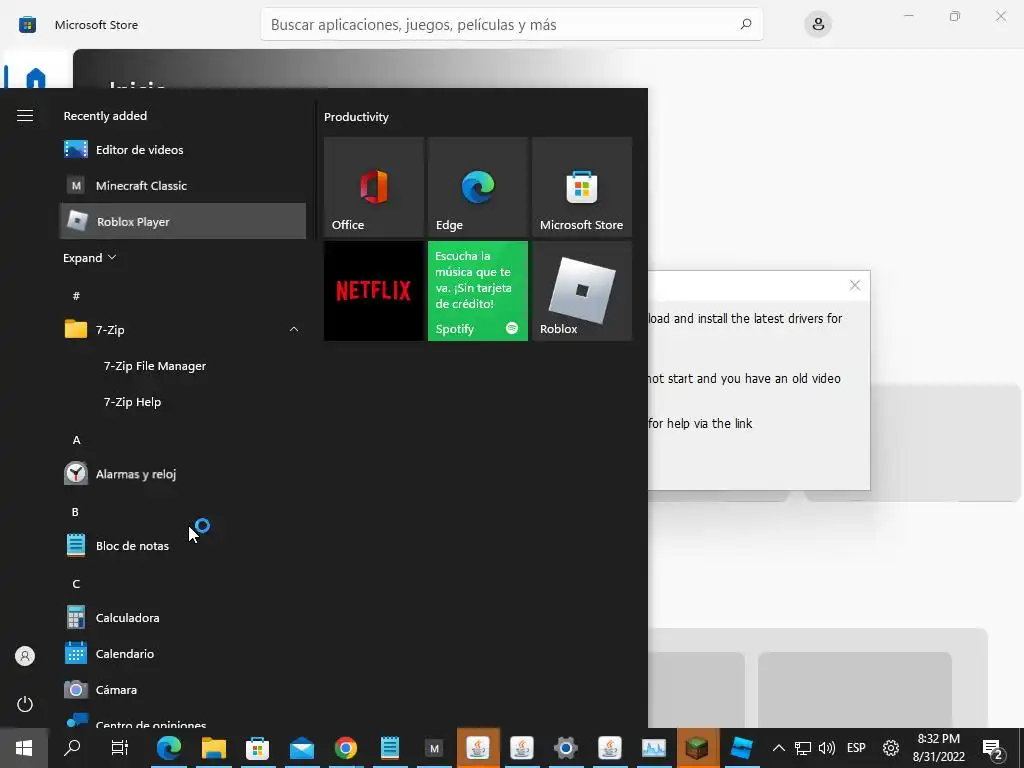Launch the Calculadora app

click(183, 618)
